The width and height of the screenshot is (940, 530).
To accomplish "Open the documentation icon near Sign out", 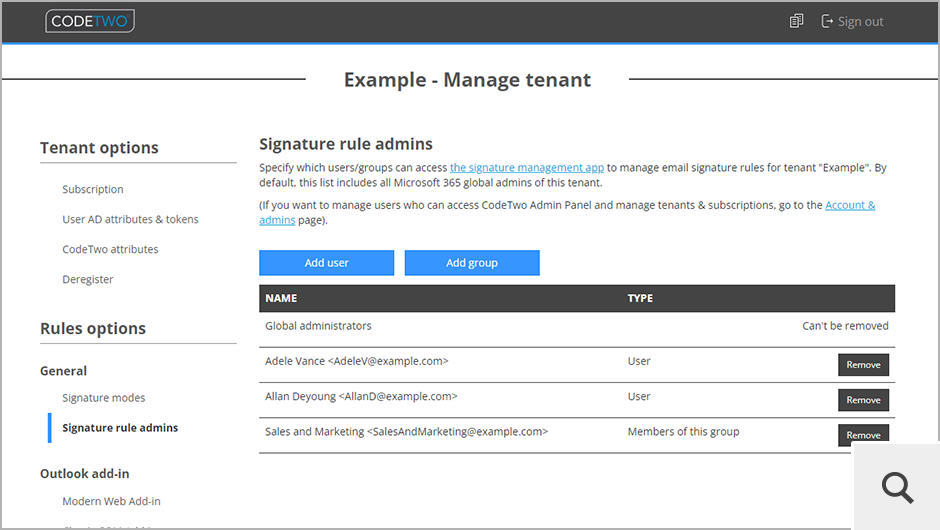I will click(796, 21).
